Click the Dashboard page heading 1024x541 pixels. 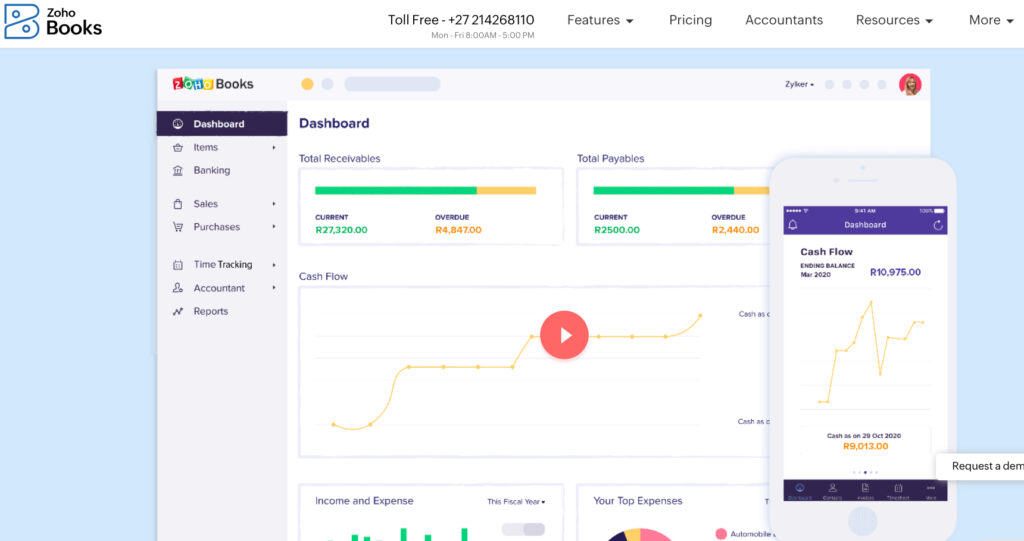click(334, 123)
